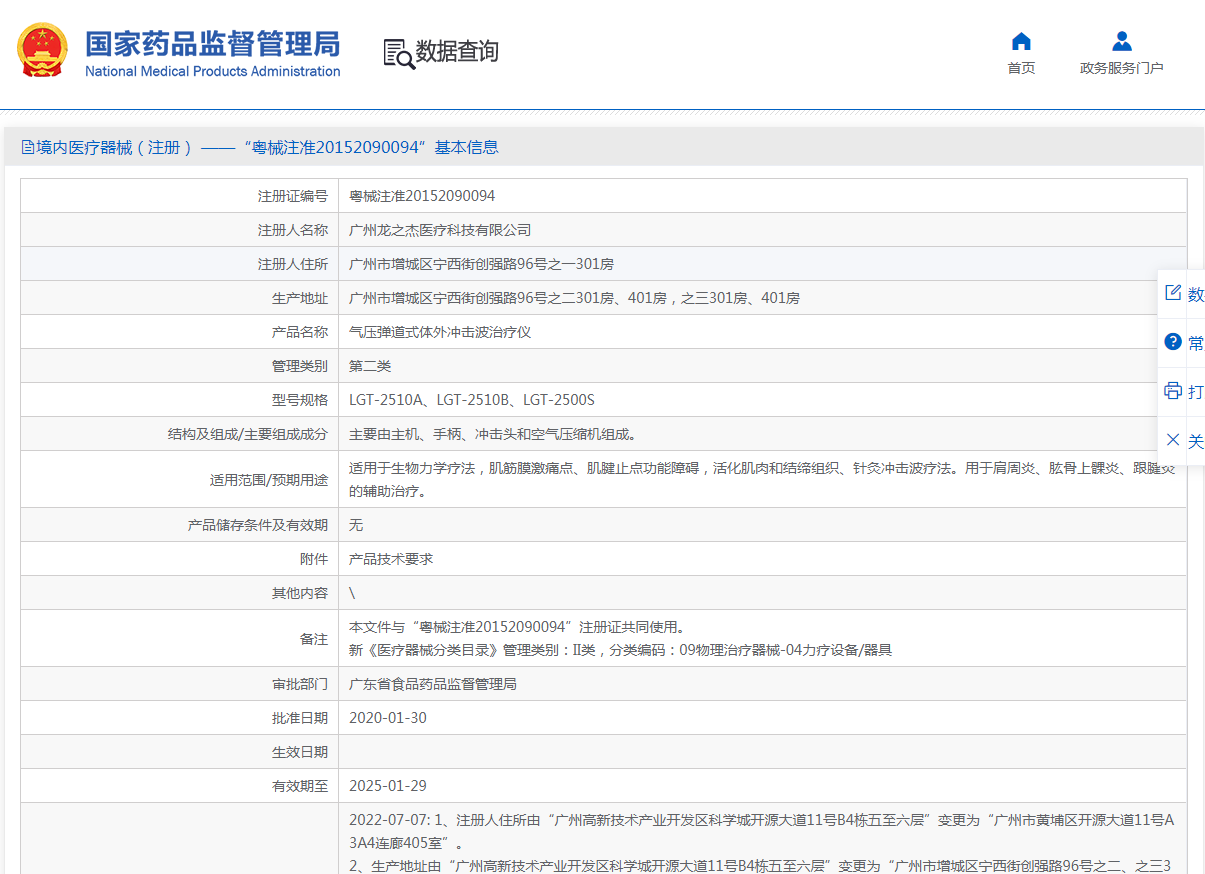This screenshot has width=1205, height=874.
Task: Open the question-mark help icon in the side panel
Action: click(x=1173, y=342)
